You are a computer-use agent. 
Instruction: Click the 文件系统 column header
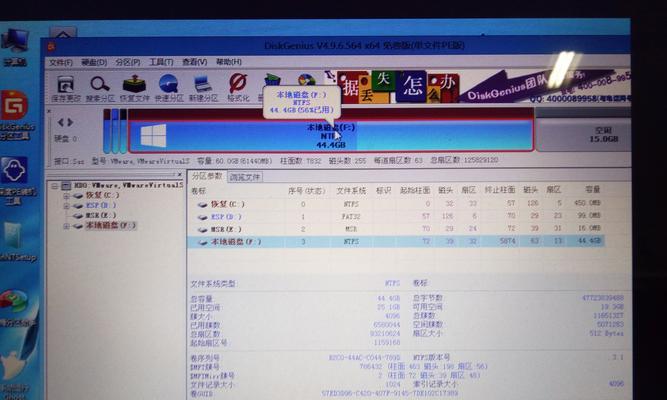point(351,191)
